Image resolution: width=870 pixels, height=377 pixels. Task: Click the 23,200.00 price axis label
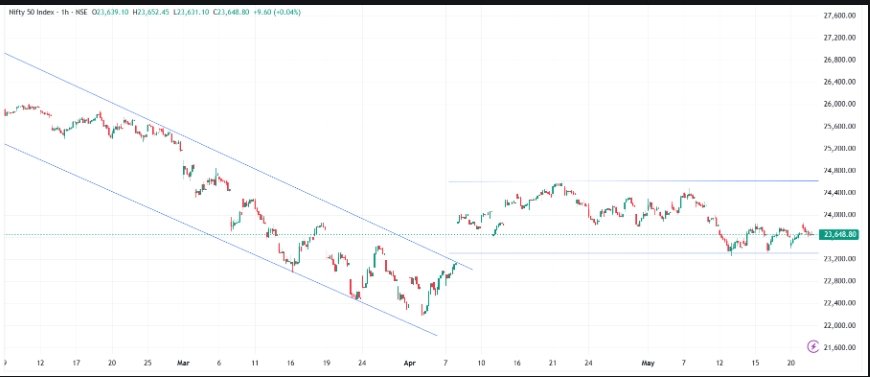838,259
